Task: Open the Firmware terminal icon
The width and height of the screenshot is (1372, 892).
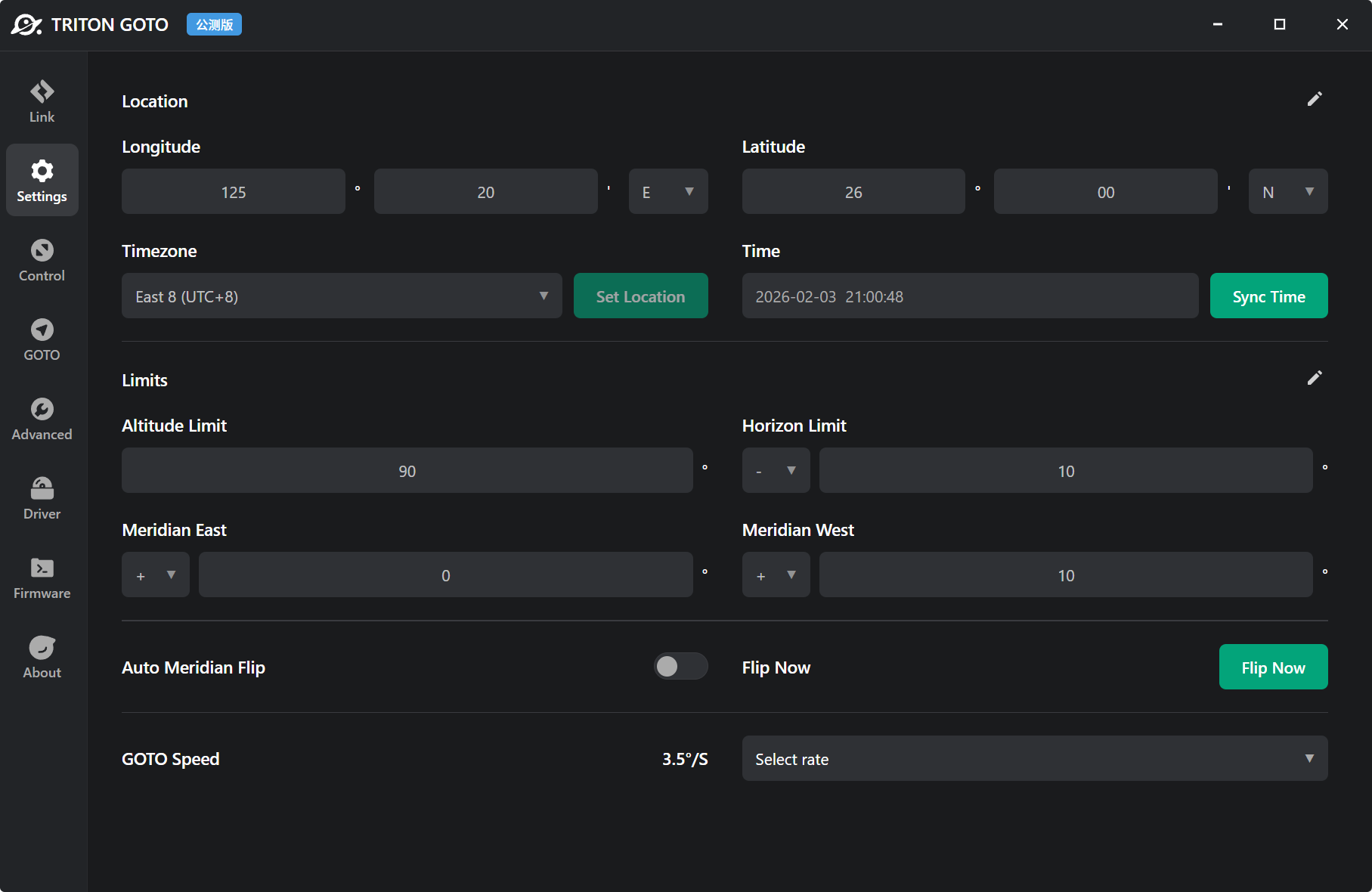Action: pos(42,568)
